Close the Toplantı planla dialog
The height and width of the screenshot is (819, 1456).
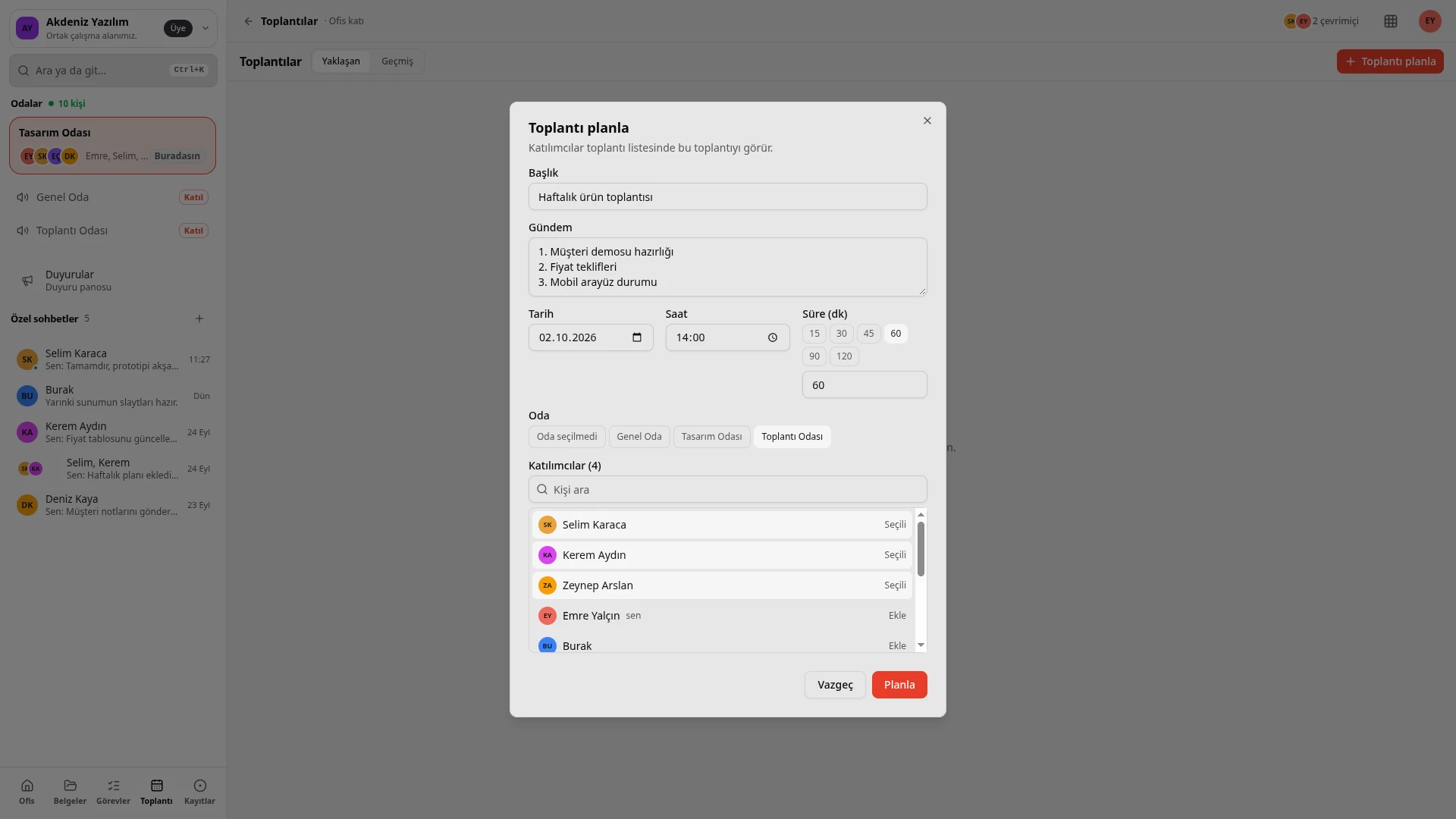[927, 121]
